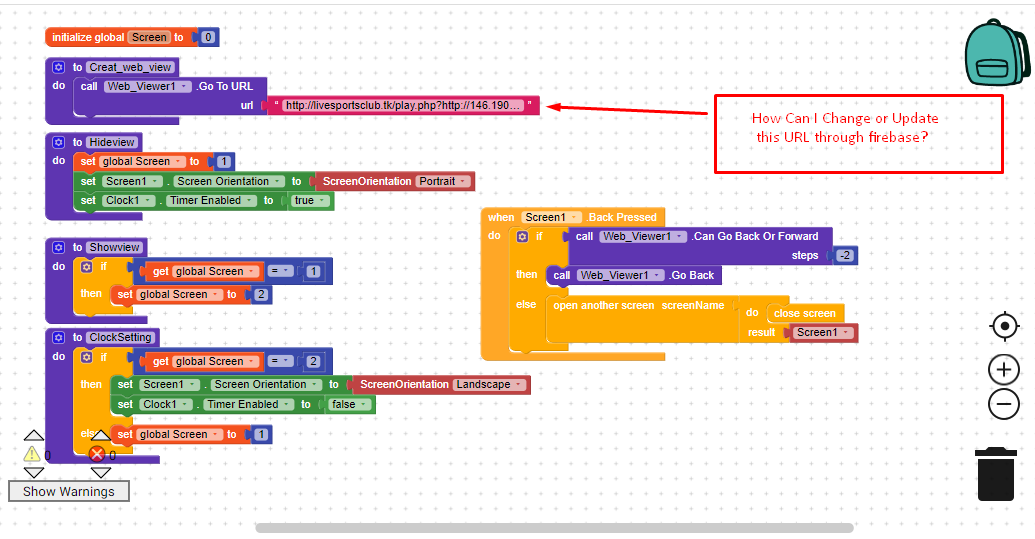Image resolution: width=1035 pixels, height=539 pixels.
Task: Click the yellow warning triangle indicator
Action: tap(32, 454)
